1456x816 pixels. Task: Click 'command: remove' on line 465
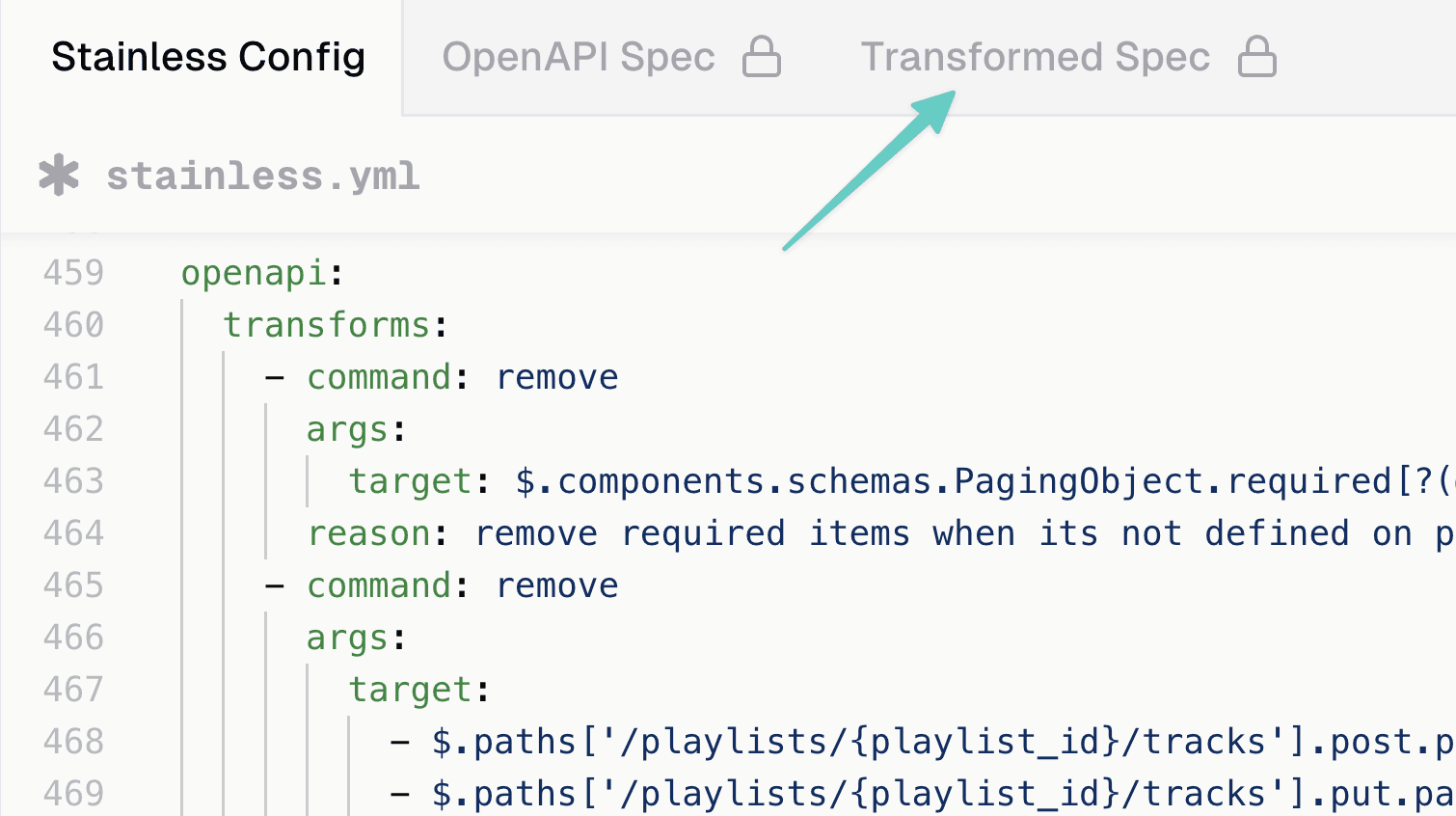(463, 585)
